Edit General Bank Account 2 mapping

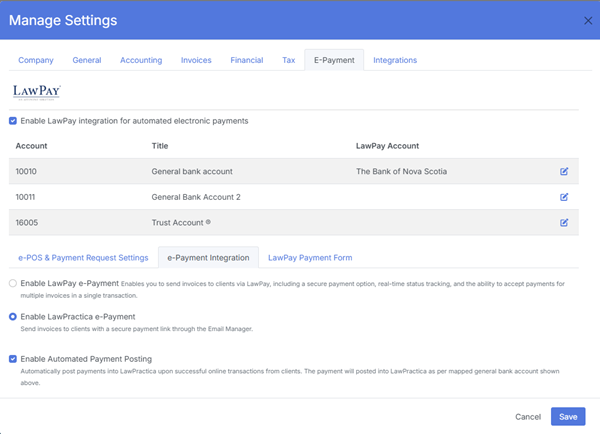tap(564, 197)
